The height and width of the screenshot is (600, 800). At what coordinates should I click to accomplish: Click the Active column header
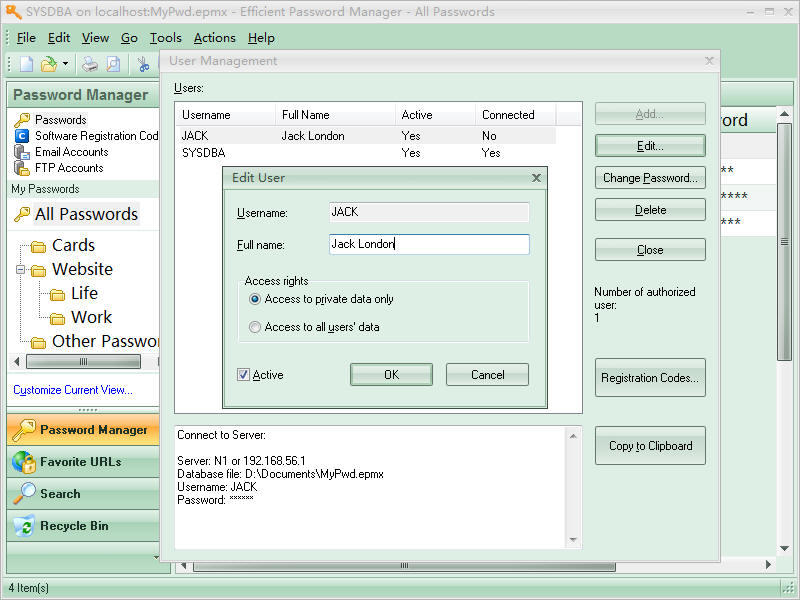[435, 115]
